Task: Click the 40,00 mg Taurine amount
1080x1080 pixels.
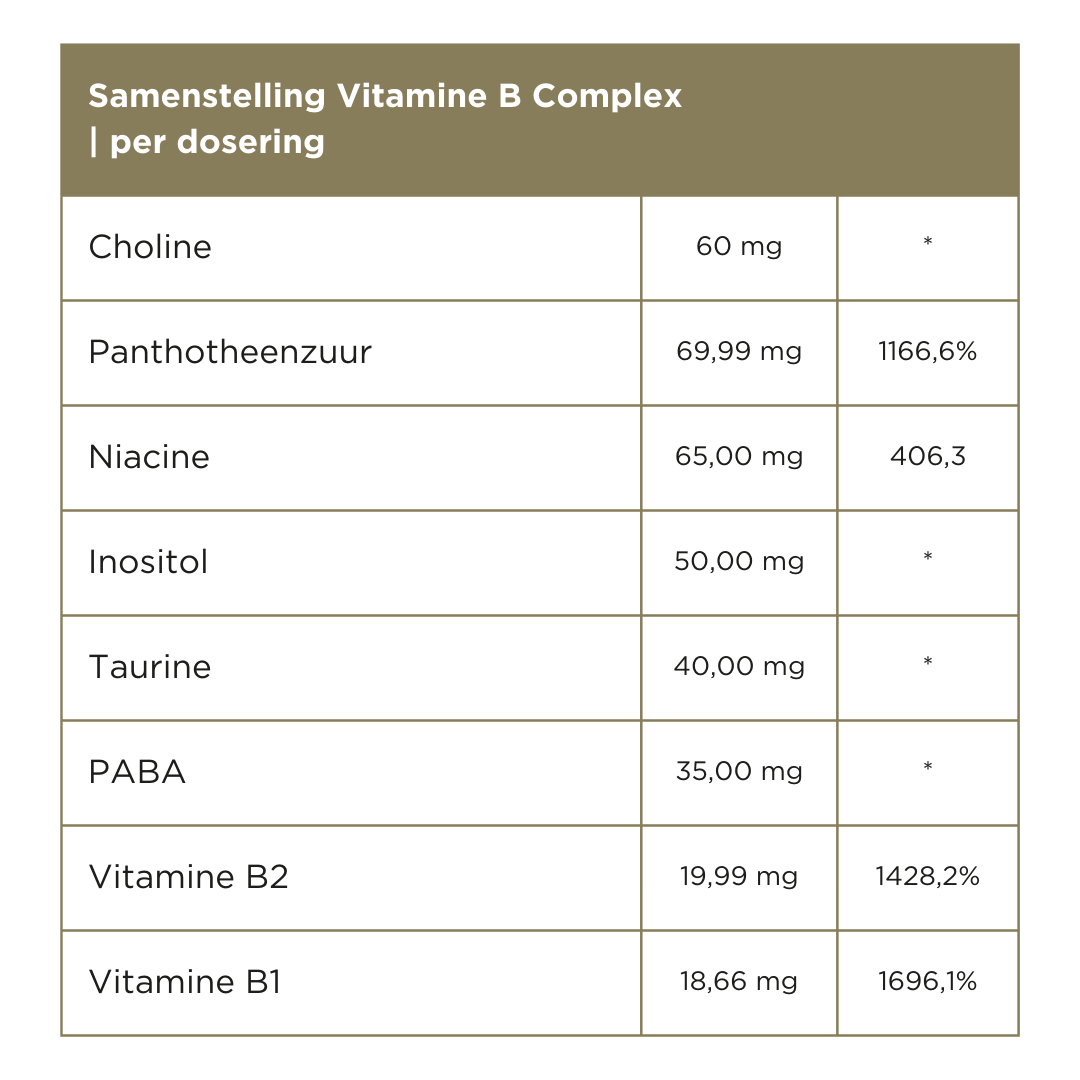Action: coord(739,667)
